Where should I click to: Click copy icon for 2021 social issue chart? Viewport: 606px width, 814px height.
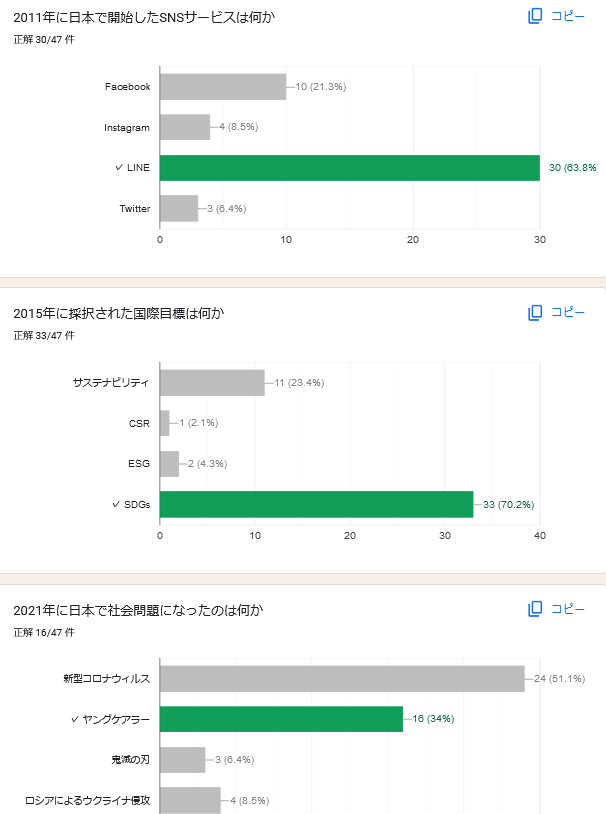pos(535,609)
